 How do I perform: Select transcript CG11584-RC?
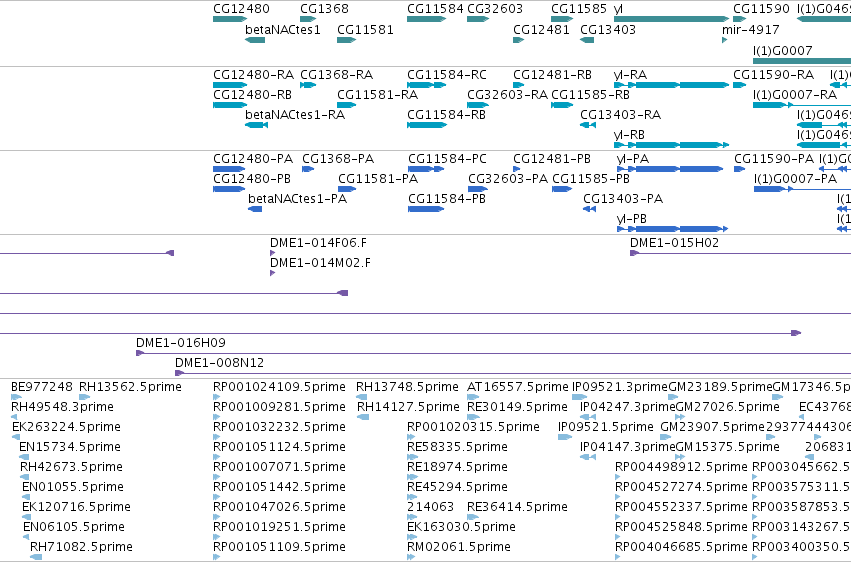[x=427, y=85]
